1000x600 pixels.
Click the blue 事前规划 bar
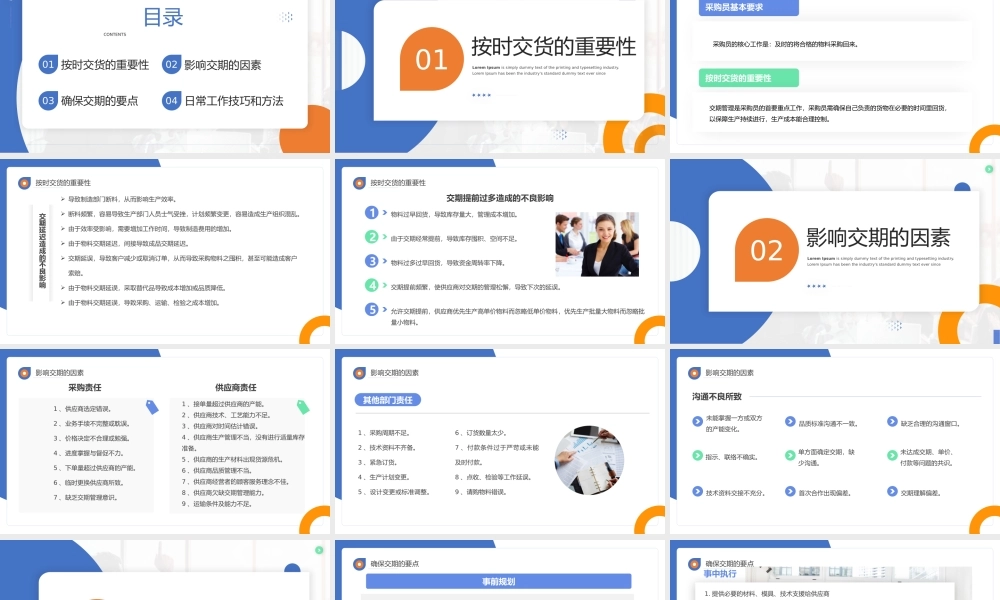click(499, 582)
